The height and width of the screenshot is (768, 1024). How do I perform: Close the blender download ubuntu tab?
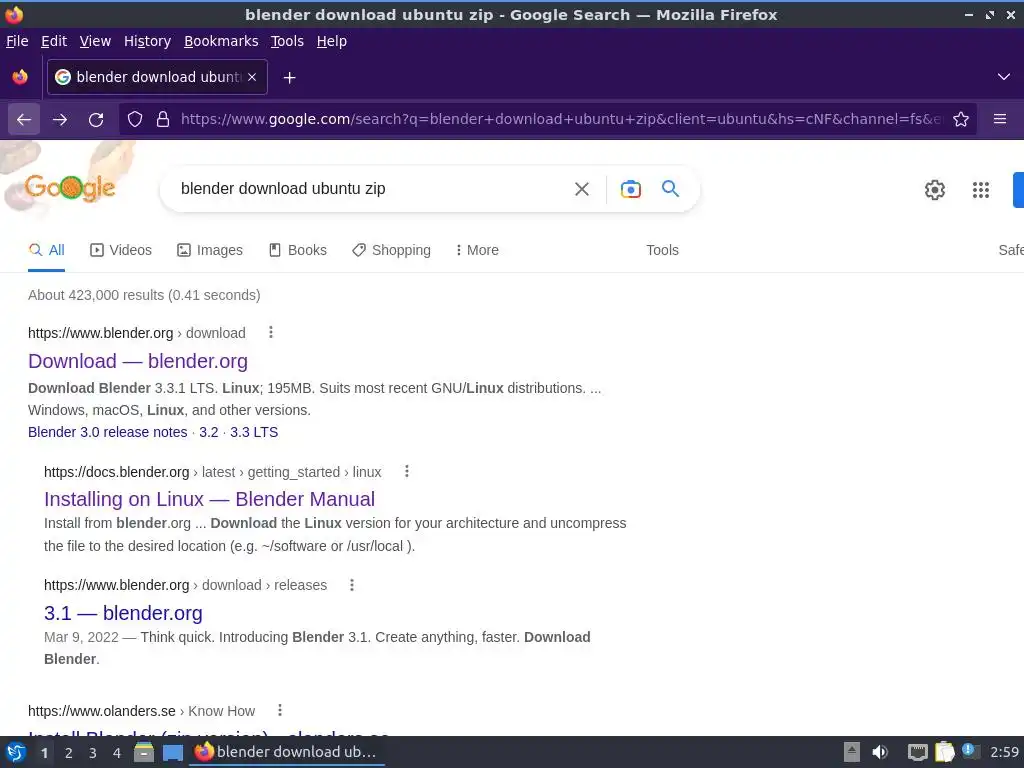252,77
